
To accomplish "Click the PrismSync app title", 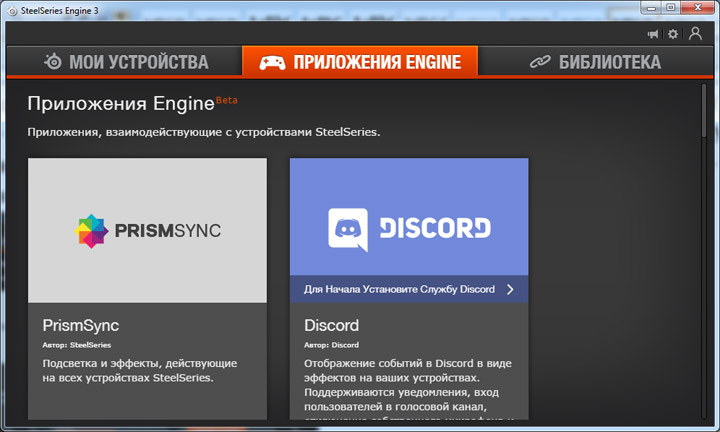I will coord(81,325).
